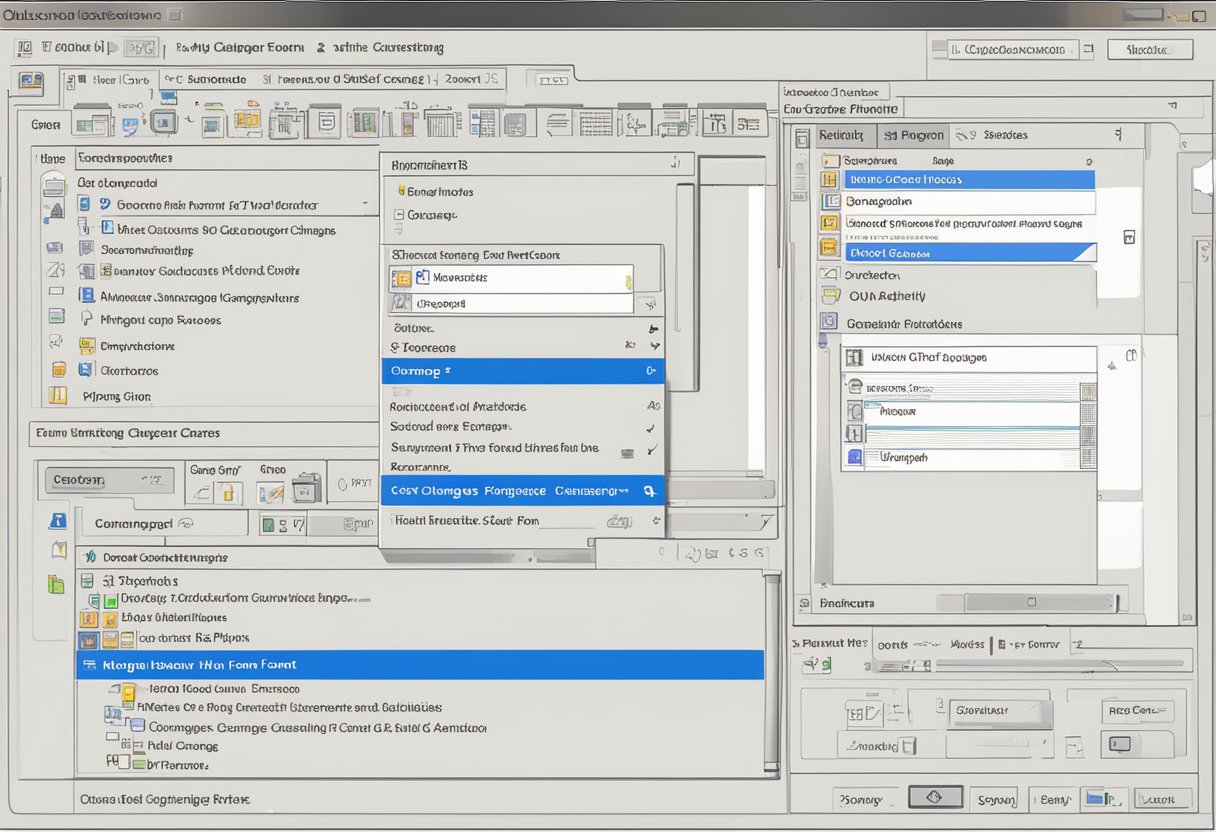This screenshot has height=832, width=1216.
Task: Switch to the Progon tab in the right panel
Action: point(913,135)
